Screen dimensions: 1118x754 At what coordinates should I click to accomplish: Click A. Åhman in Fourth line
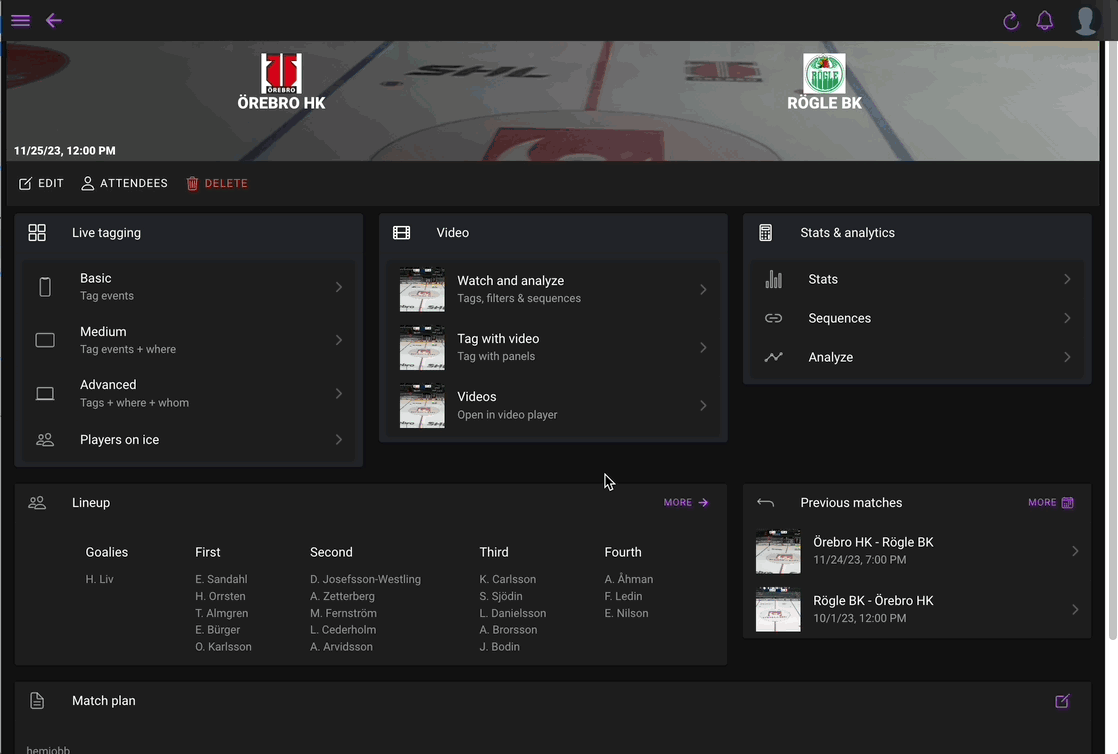pyautogui.click(x=629, y=579)
